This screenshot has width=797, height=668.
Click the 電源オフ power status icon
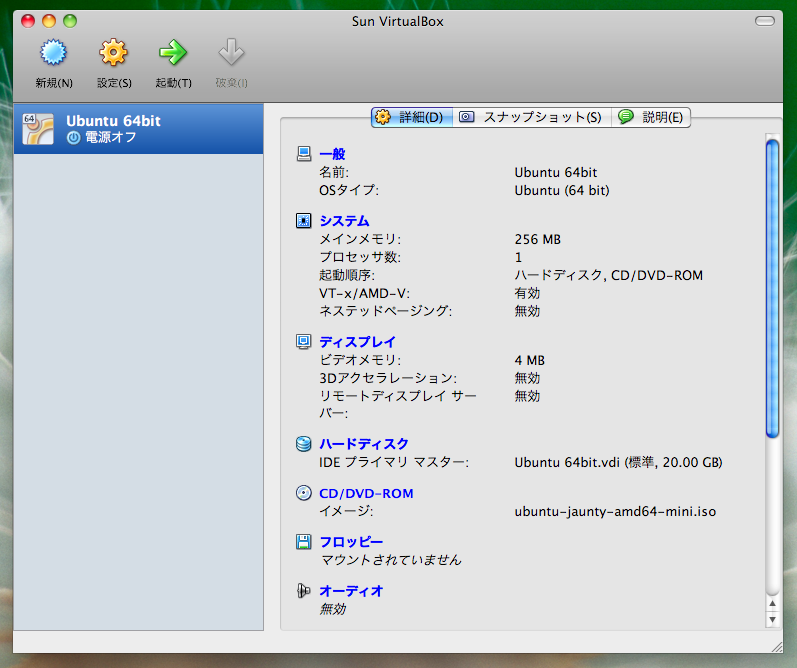pos(74,138)
